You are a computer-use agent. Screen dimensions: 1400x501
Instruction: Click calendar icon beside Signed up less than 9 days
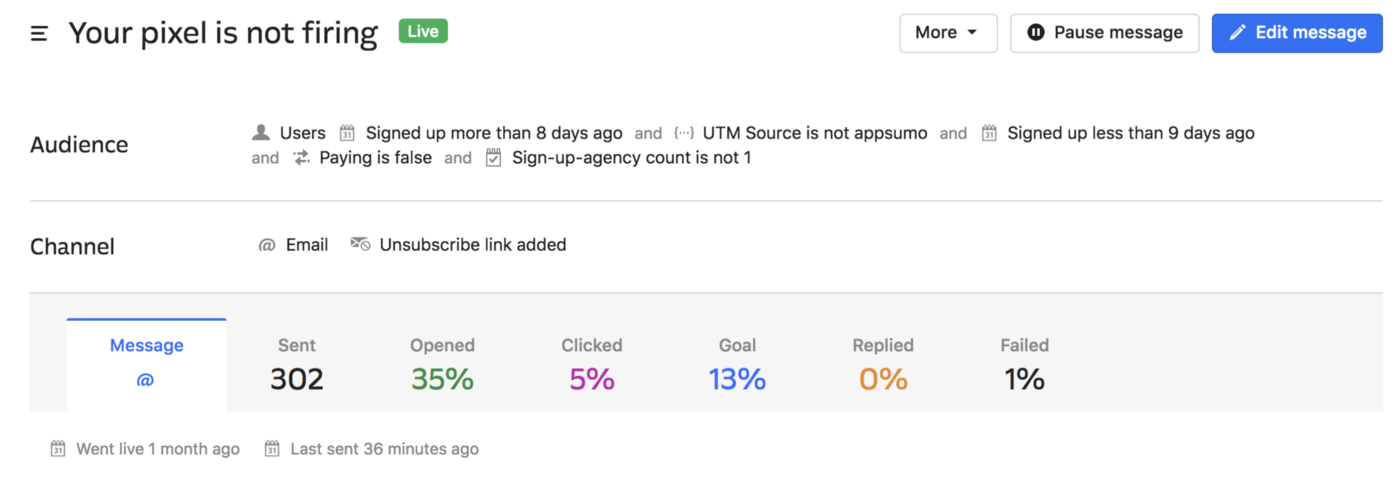(x=989, y=133)
